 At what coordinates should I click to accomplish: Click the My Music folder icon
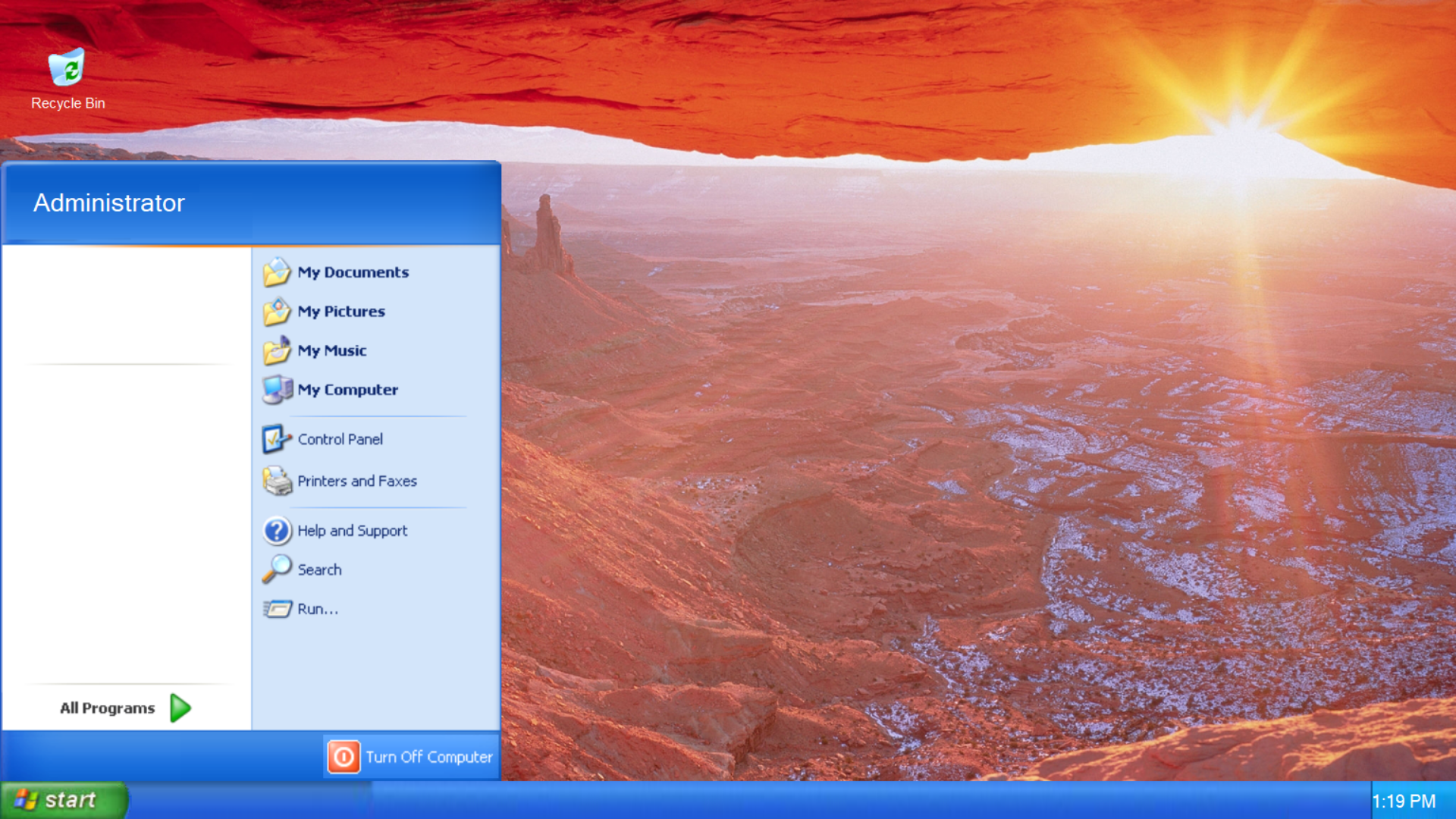(277, 351)
